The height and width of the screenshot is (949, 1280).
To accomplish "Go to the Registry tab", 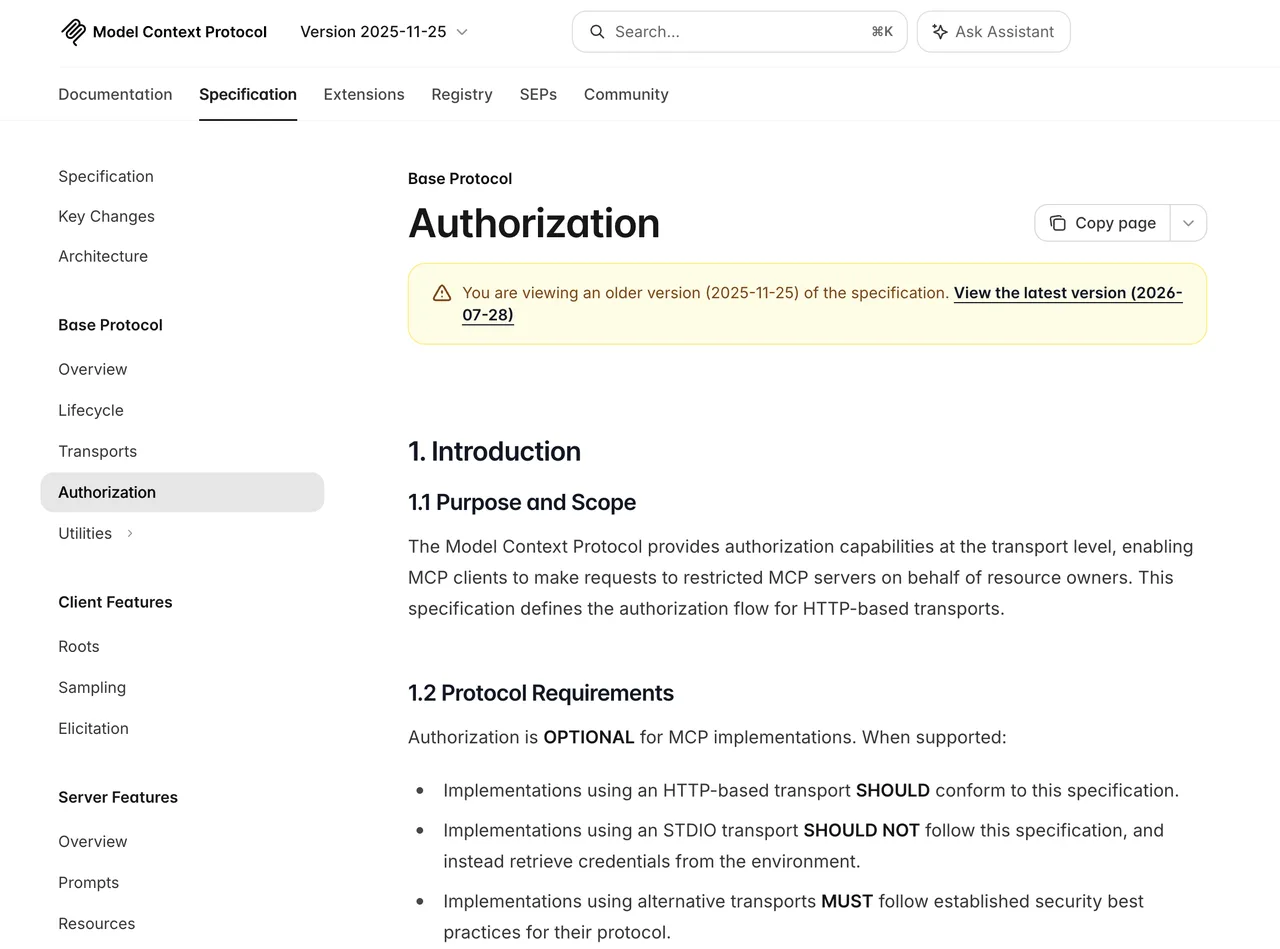I will tap(462, 95).
